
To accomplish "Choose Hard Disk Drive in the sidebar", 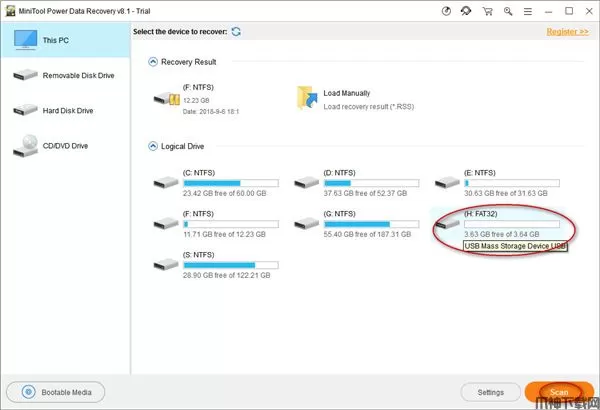I will tap(64, 110).
